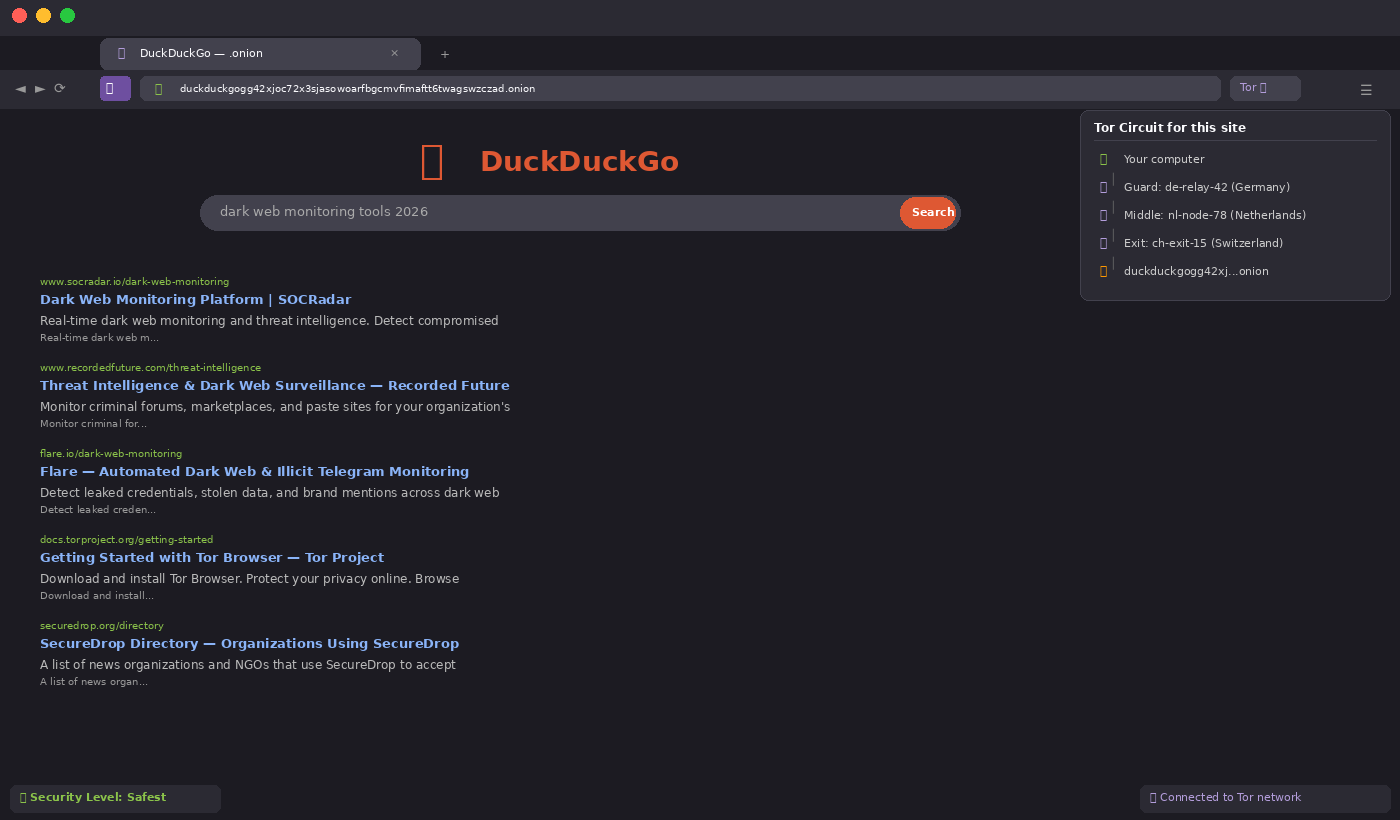Click the forward navigation arrow
Image resolution: width=1400 pixels, height=820 pixels.
pos(40,88)
